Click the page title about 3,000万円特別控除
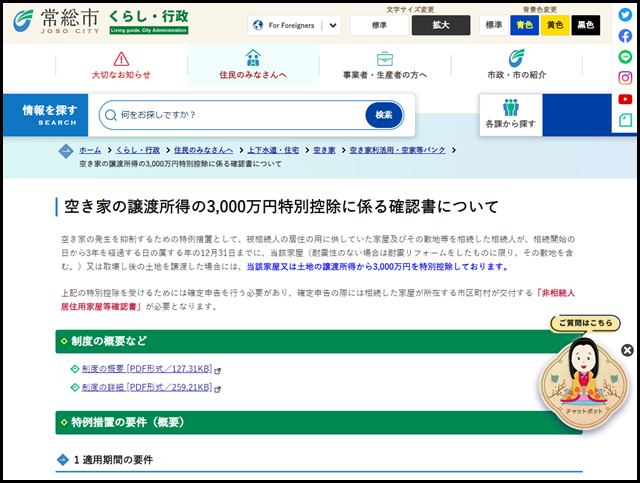 tap(281, 207)
